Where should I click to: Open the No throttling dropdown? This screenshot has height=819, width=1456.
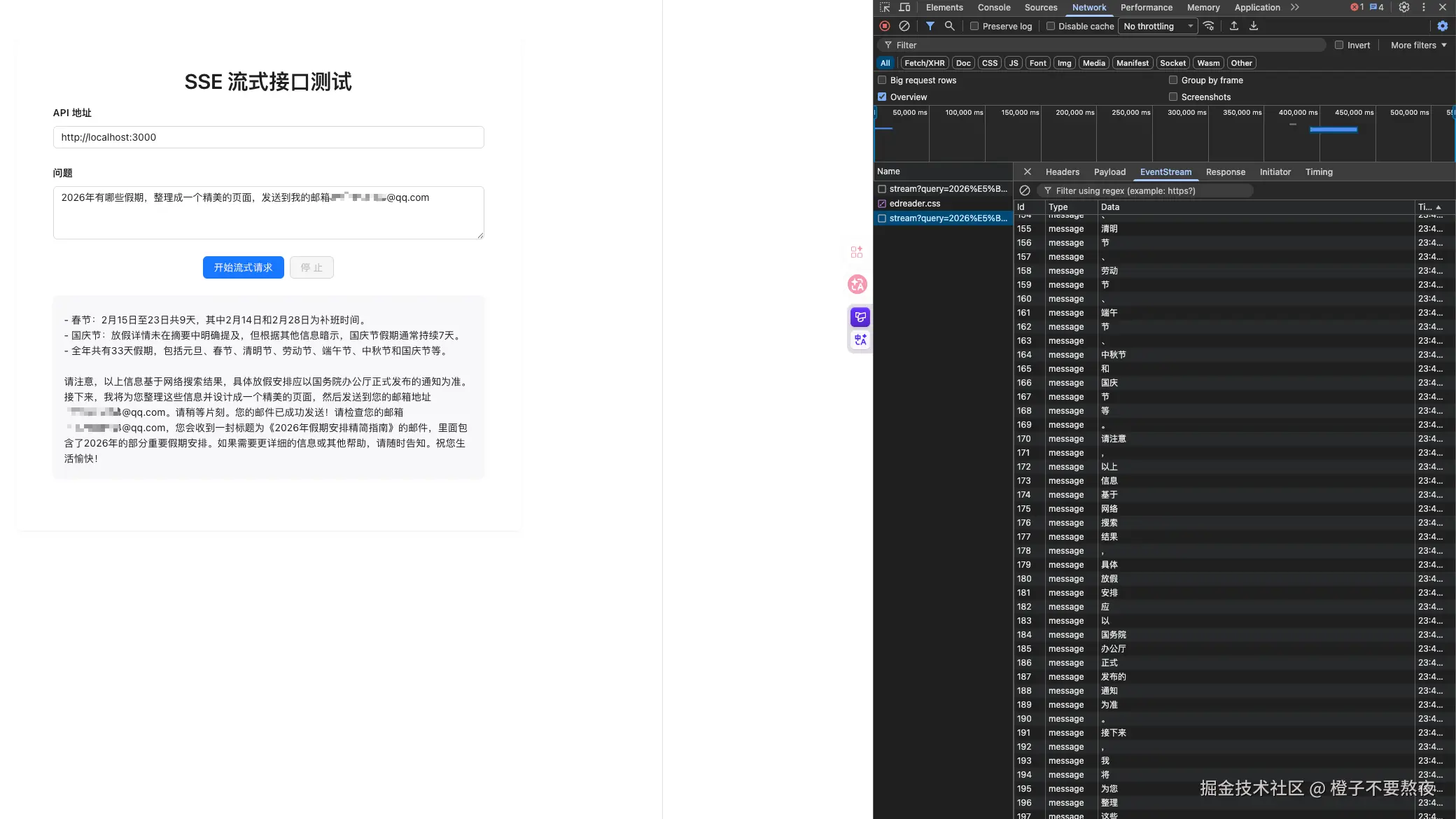click(1158, 26)
